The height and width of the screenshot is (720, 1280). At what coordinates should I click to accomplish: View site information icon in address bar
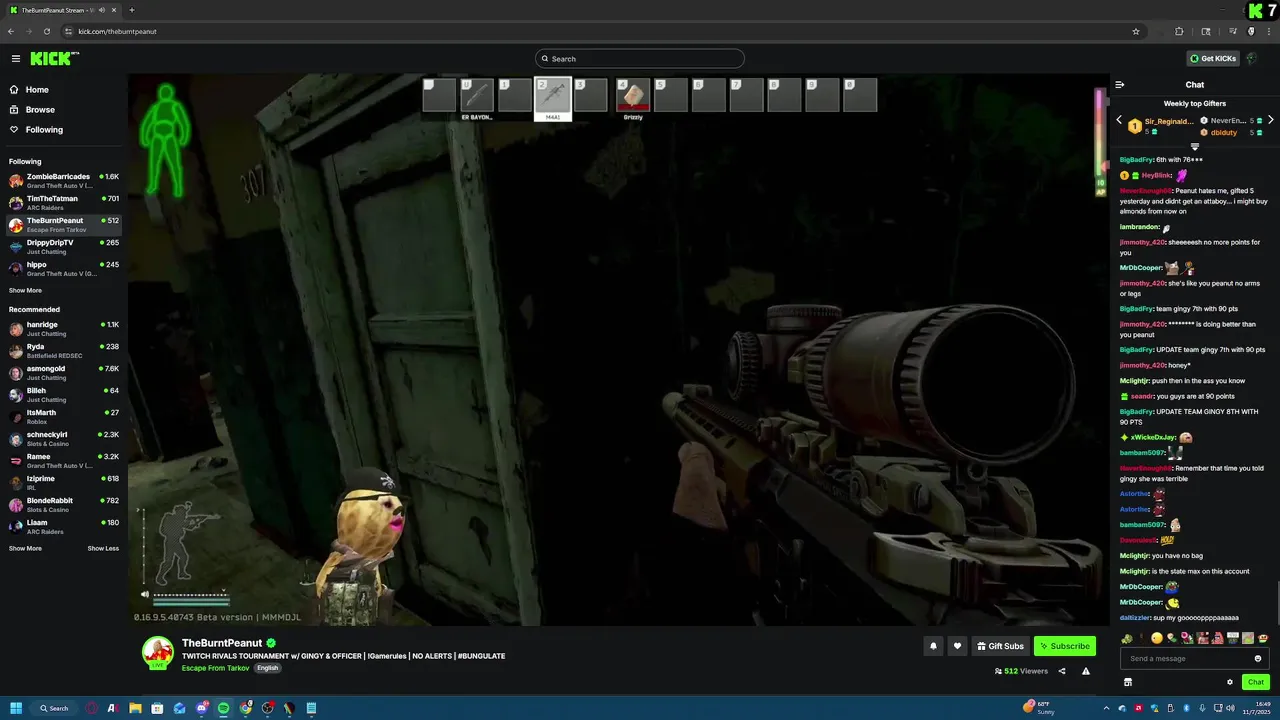(68, 31)
